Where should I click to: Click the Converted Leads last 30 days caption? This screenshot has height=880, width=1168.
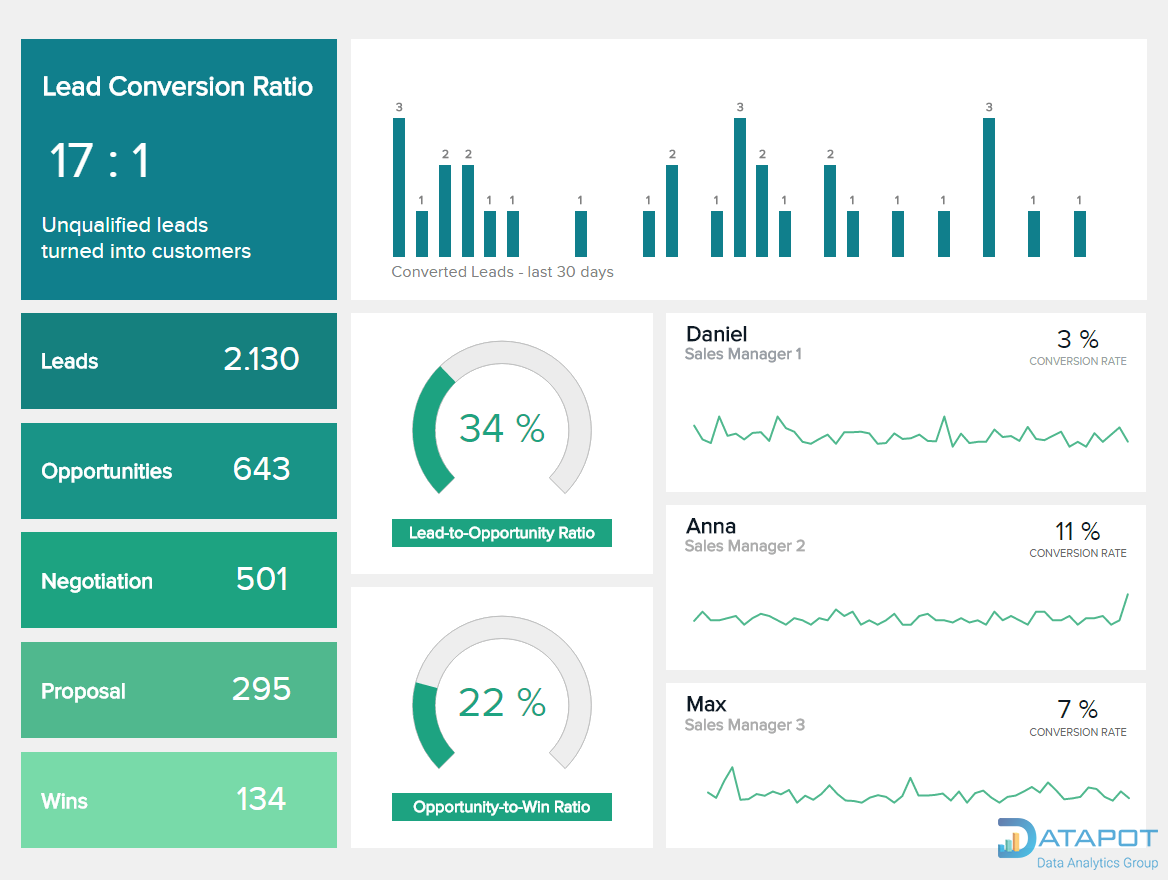click(x=502, y=271)
